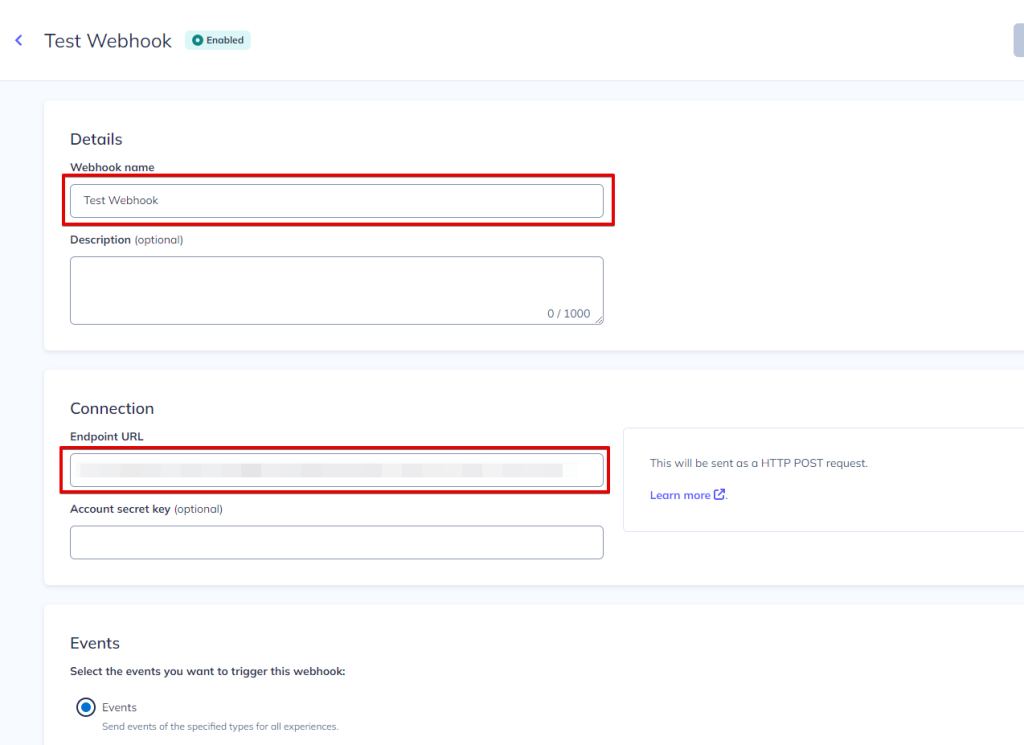Open the Learn more link
This screenshot has height=745, width=1024.
[680, 495]
